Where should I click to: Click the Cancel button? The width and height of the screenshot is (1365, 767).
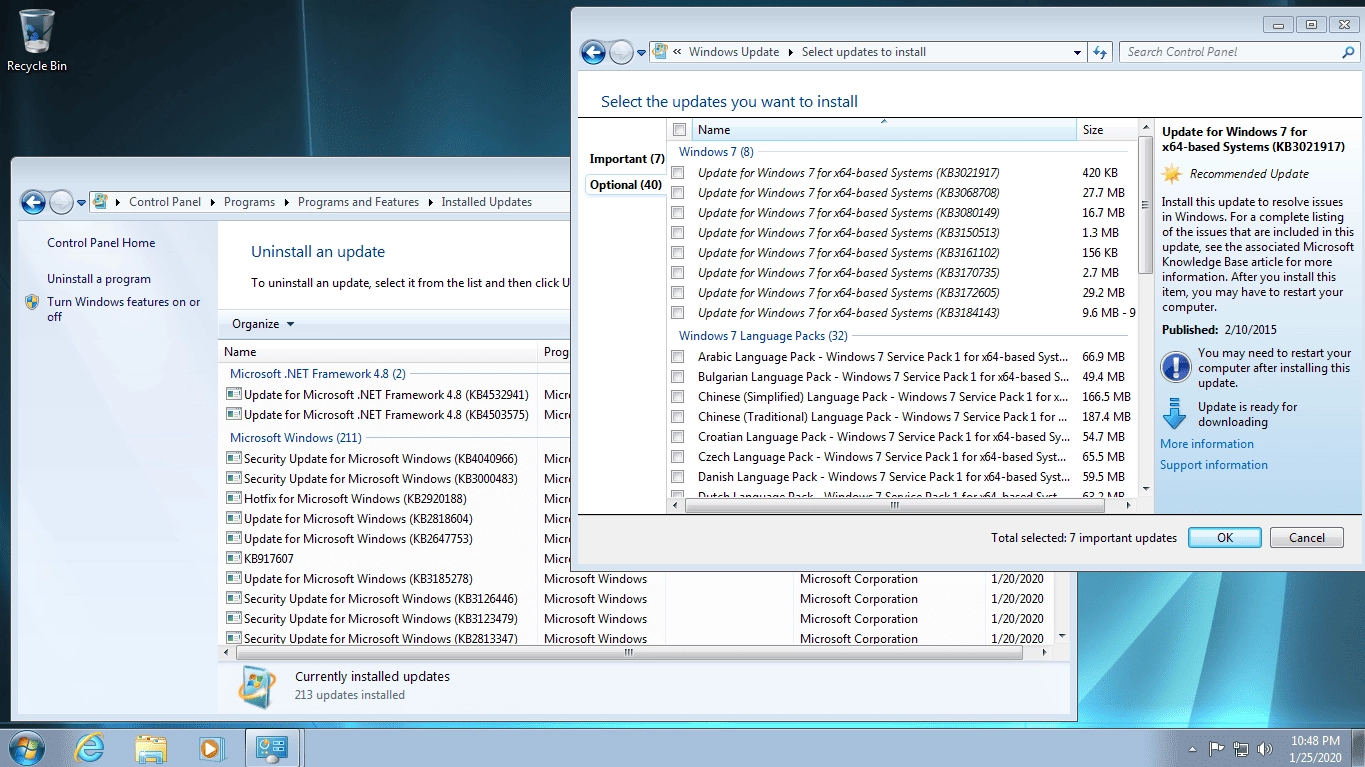coord(1306,538)
